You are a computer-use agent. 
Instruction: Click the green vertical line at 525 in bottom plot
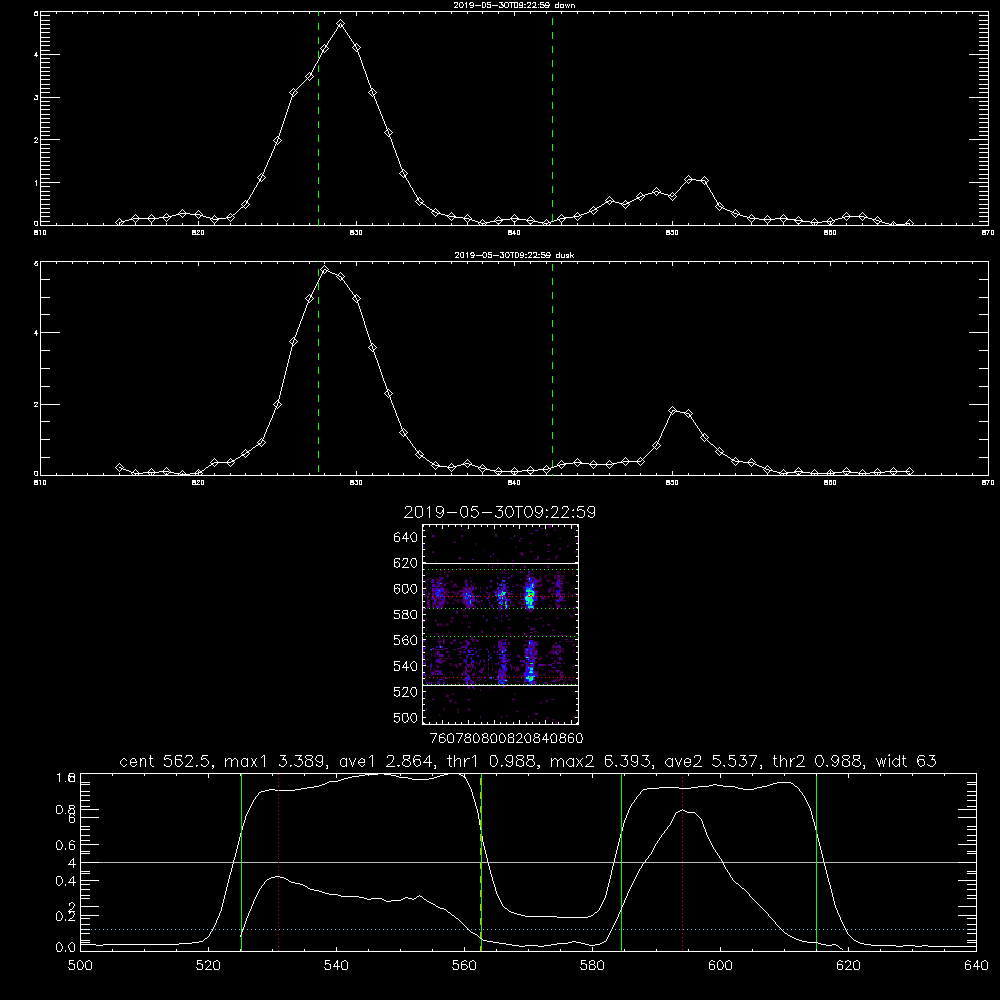pyautogui.click(x=241, y=862)
